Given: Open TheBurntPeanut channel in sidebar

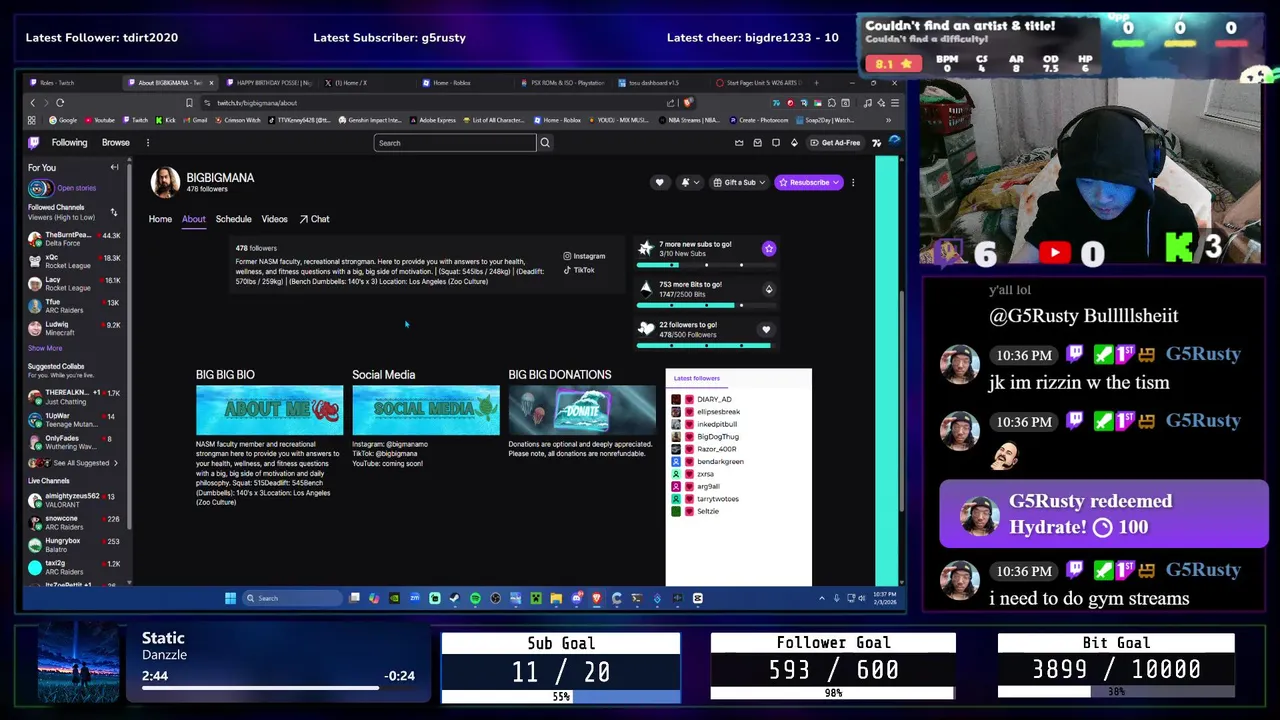Looking at the screenshot, I should pos(75,240).
